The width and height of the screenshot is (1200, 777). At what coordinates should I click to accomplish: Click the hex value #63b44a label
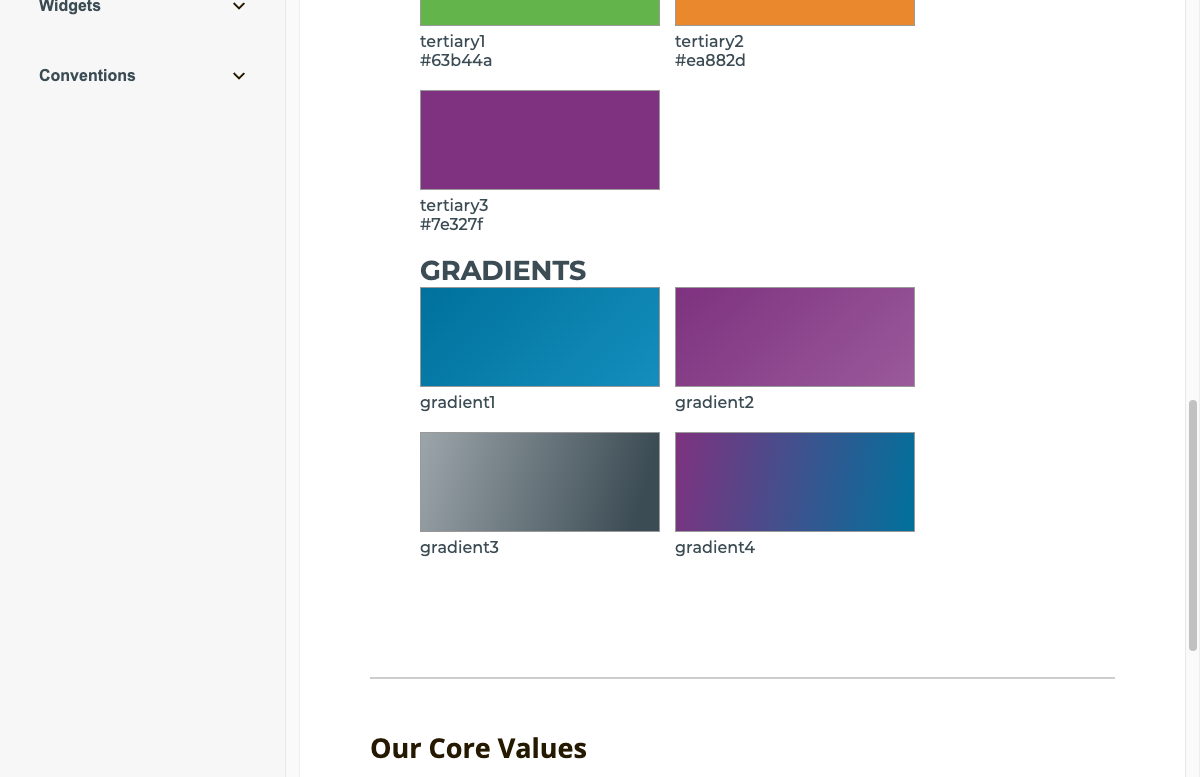pos(457,60)
